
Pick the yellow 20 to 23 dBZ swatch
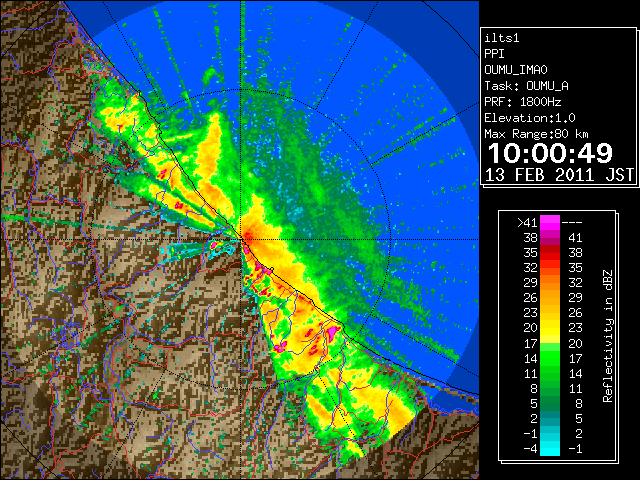(x=550, y=328)
